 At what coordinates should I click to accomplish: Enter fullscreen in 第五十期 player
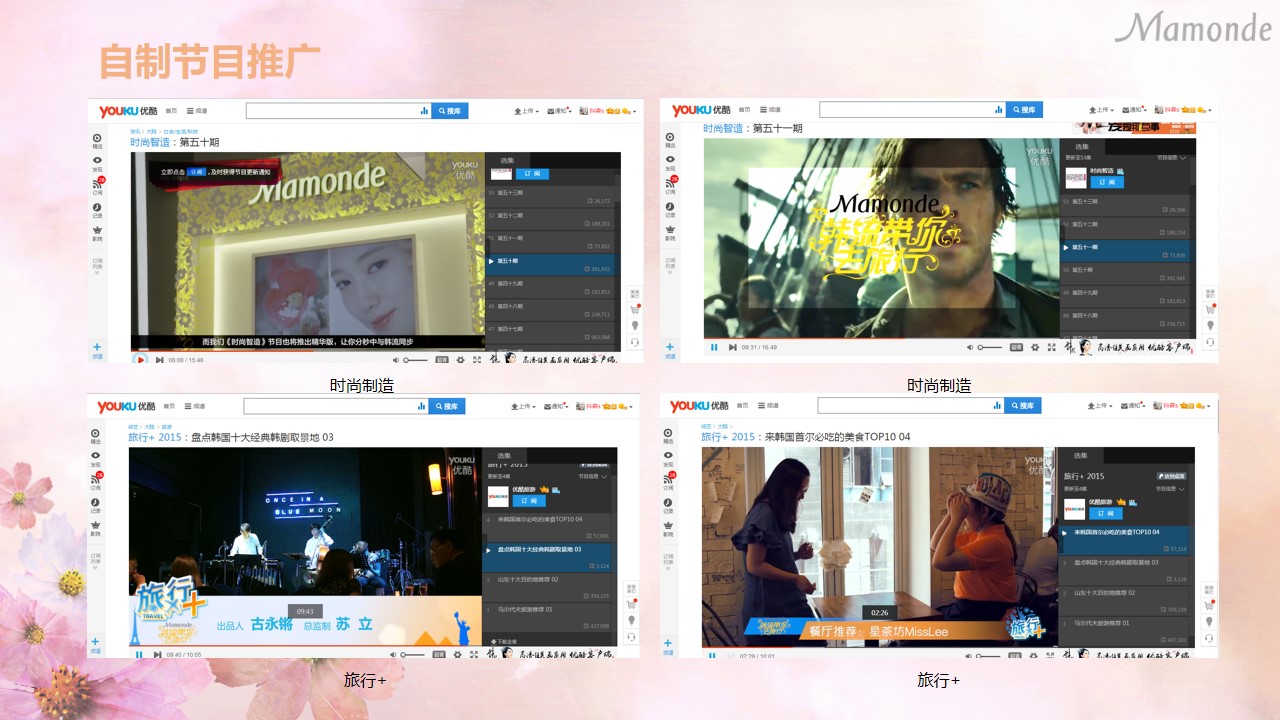point(477,359)
